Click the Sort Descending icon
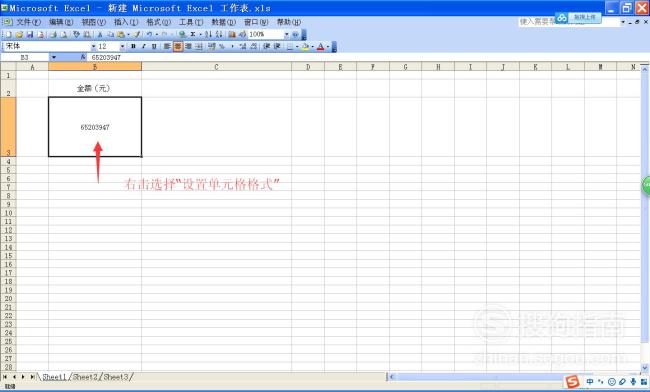 point(219,34)
